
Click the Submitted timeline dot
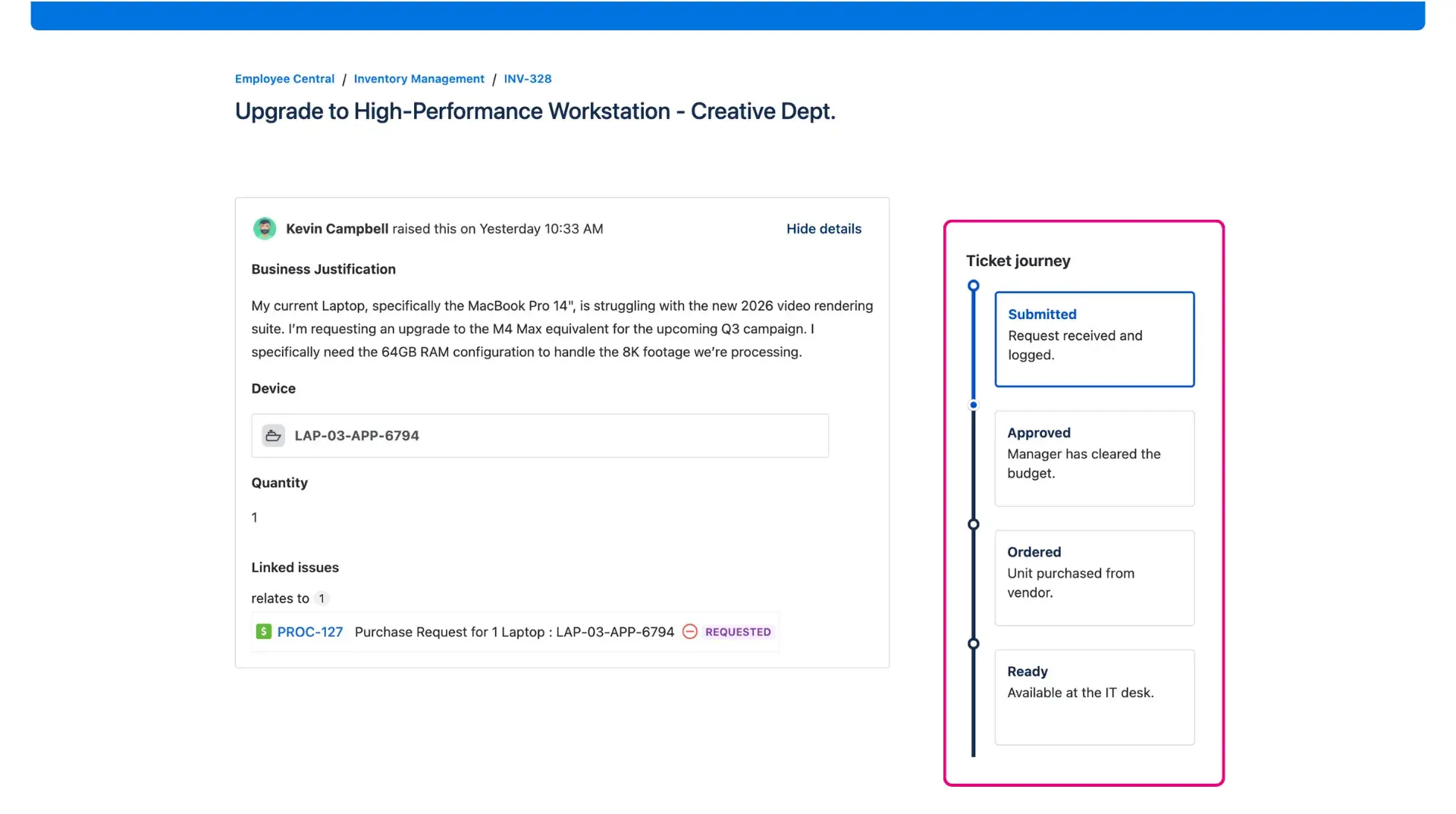(974, 286)
